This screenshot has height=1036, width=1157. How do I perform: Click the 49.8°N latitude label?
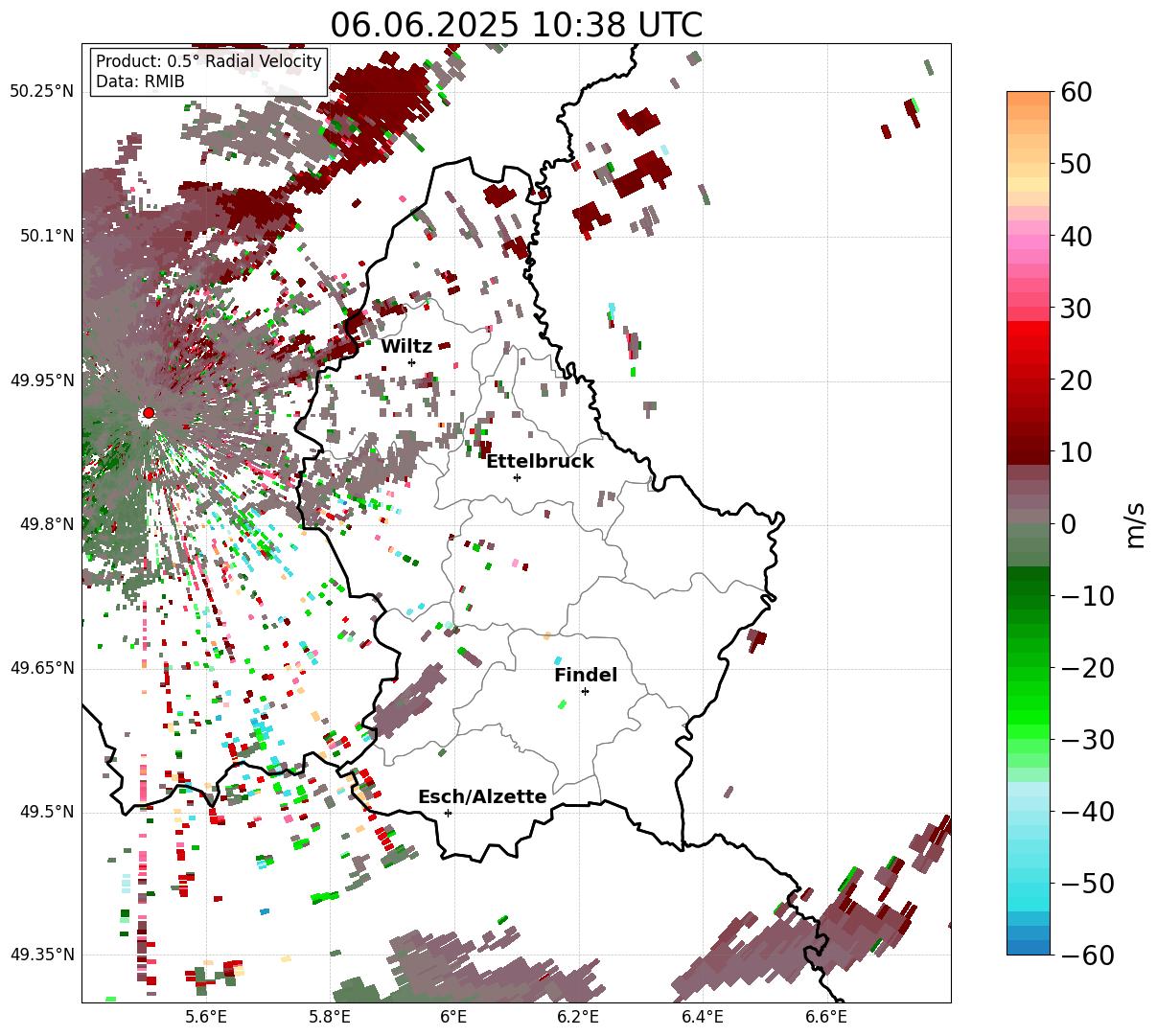tap(46, 524)
